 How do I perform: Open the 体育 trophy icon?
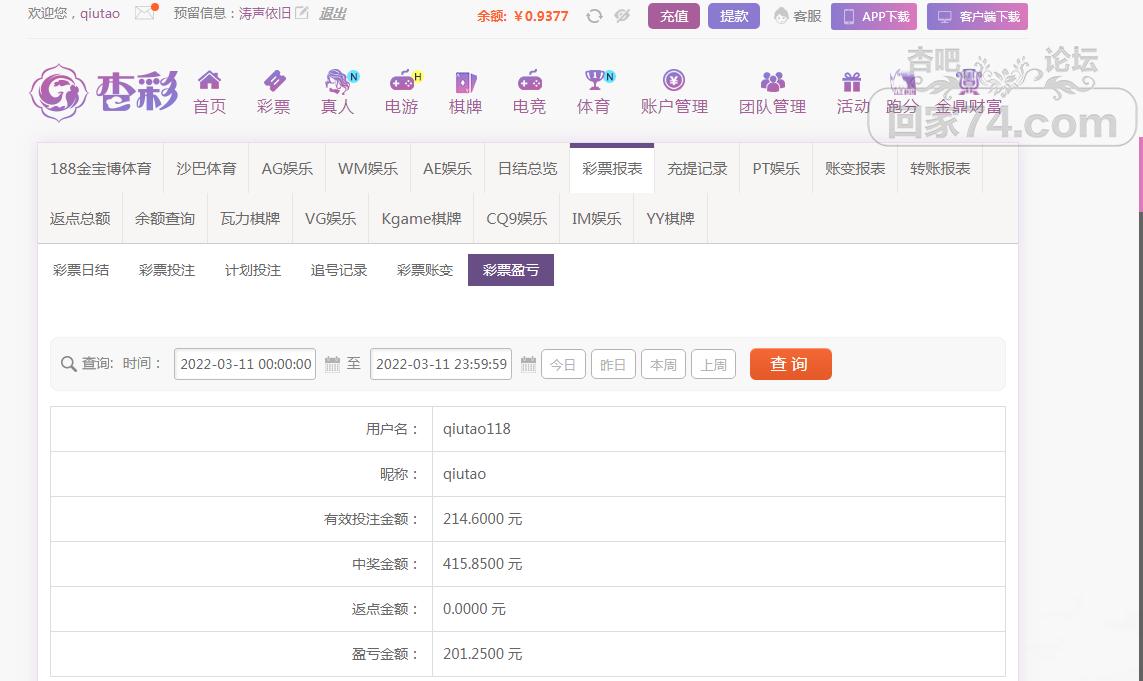[x=594, y=81]
